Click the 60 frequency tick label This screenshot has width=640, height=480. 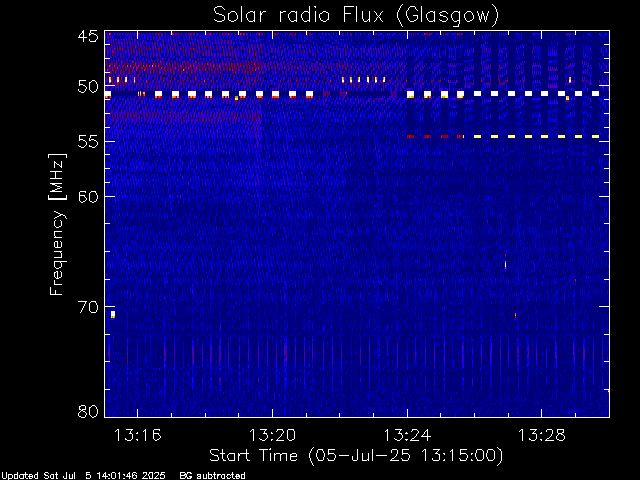point(88,196)
